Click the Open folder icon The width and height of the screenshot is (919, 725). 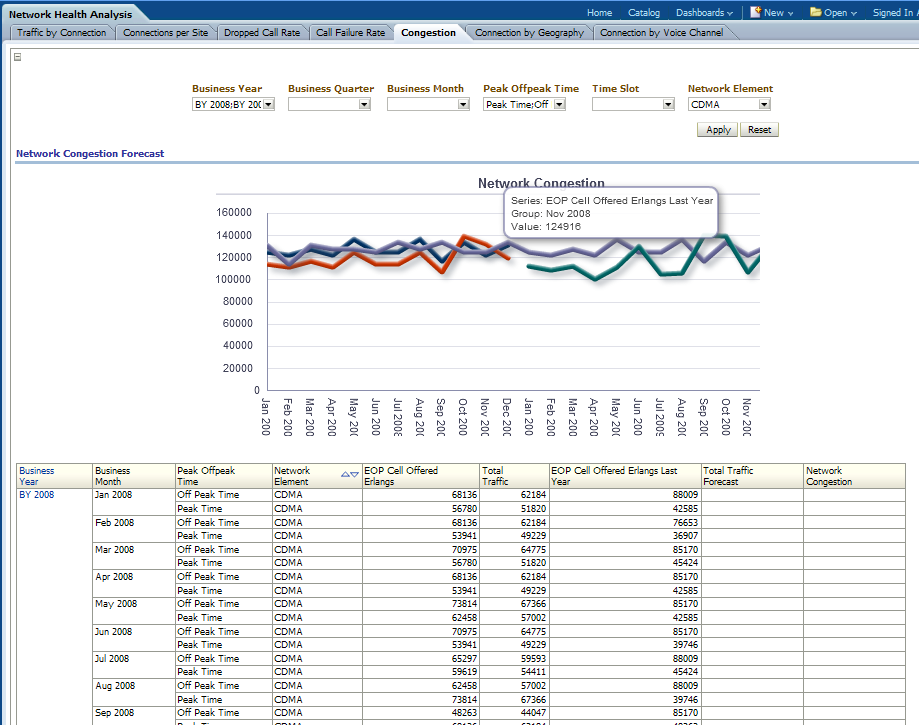click(x=816, y=13)
